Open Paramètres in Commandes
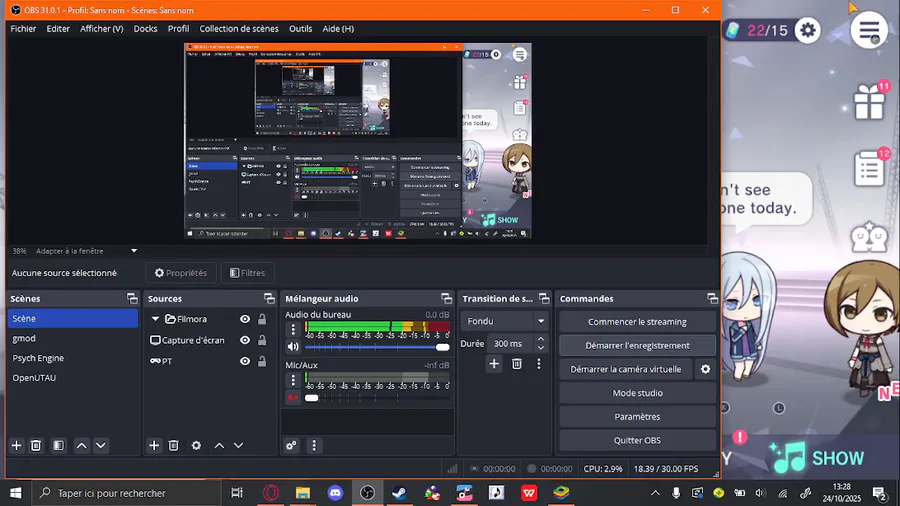Image resolution: width=900 pixels, height=506 pixels. click(637, 417)
